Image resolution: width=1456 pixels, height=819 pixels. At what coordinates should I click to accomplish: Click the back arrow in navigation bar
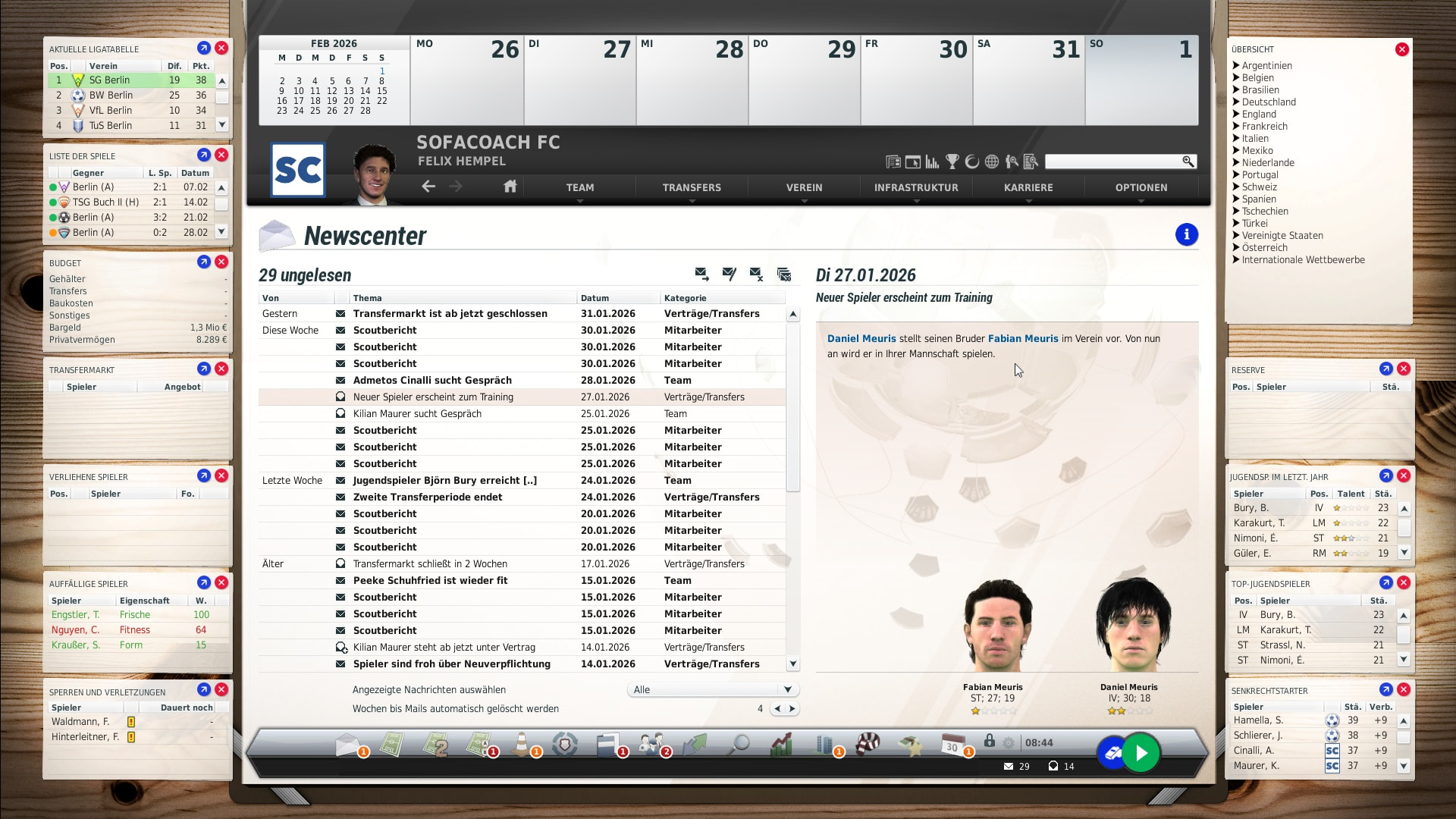[x=428, y=186]
